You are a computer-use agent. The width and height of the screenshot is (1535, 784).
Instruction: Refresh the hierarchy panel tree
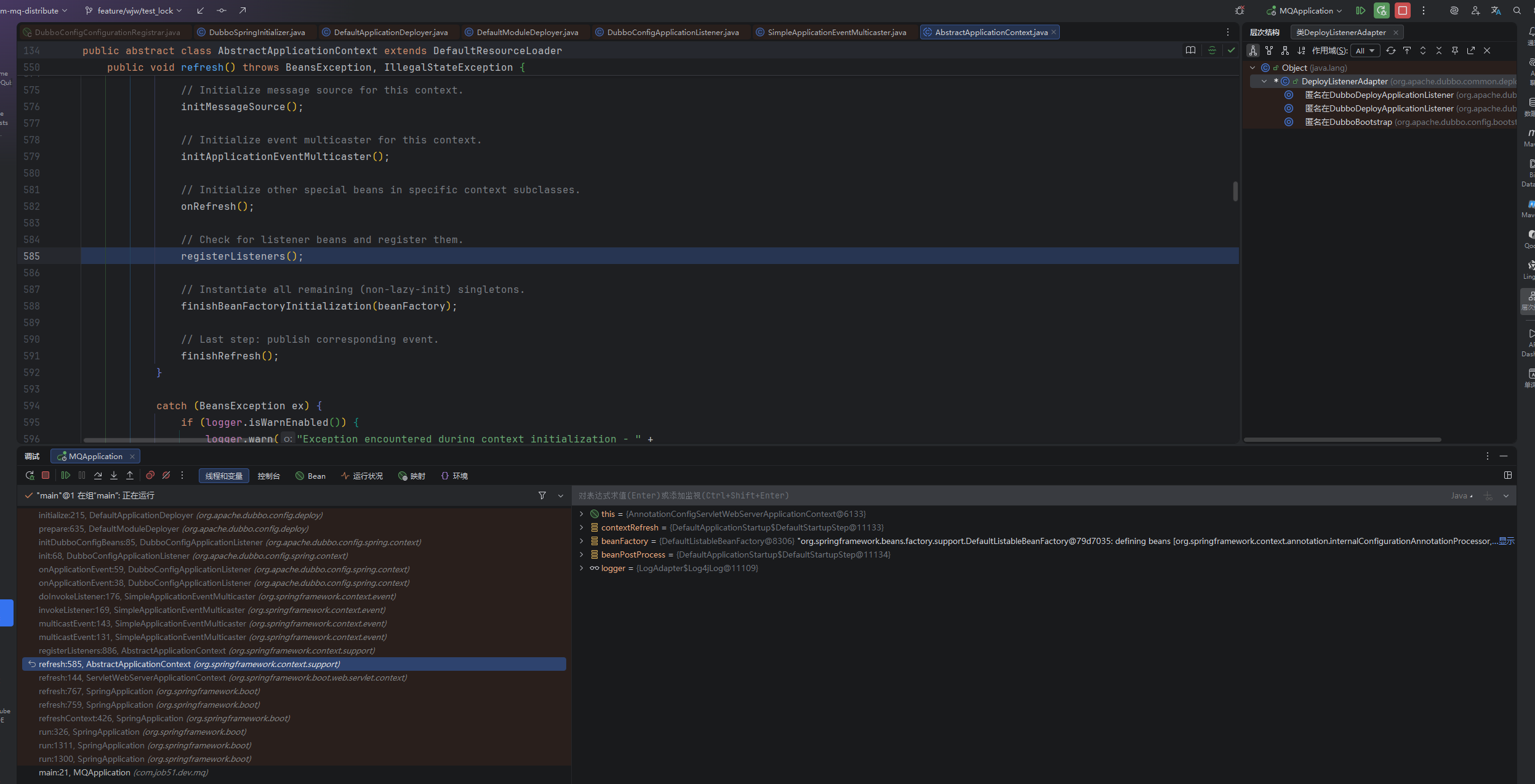point(1391,50)
